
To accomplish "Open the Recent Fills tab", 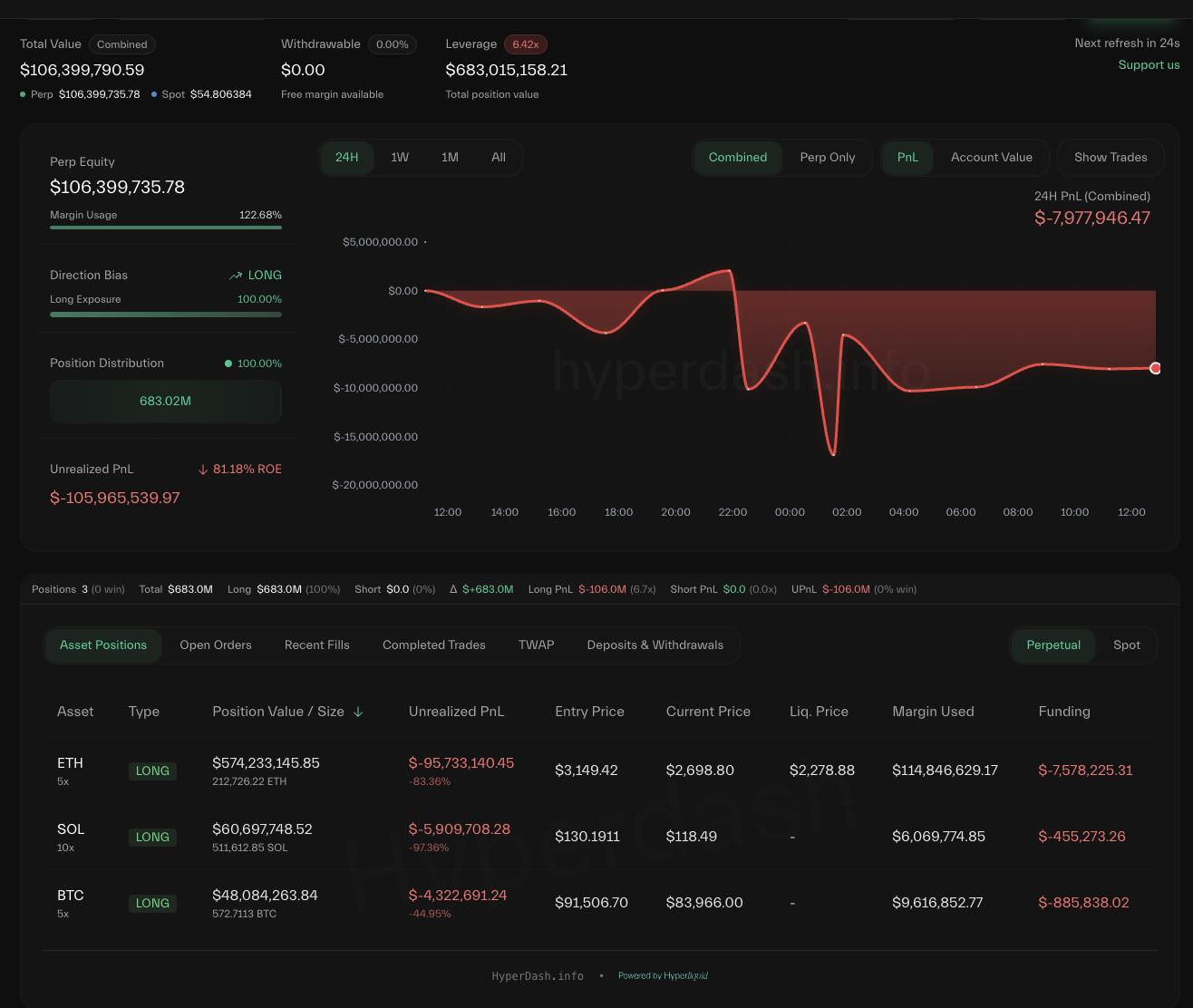I will pos(316,645).
